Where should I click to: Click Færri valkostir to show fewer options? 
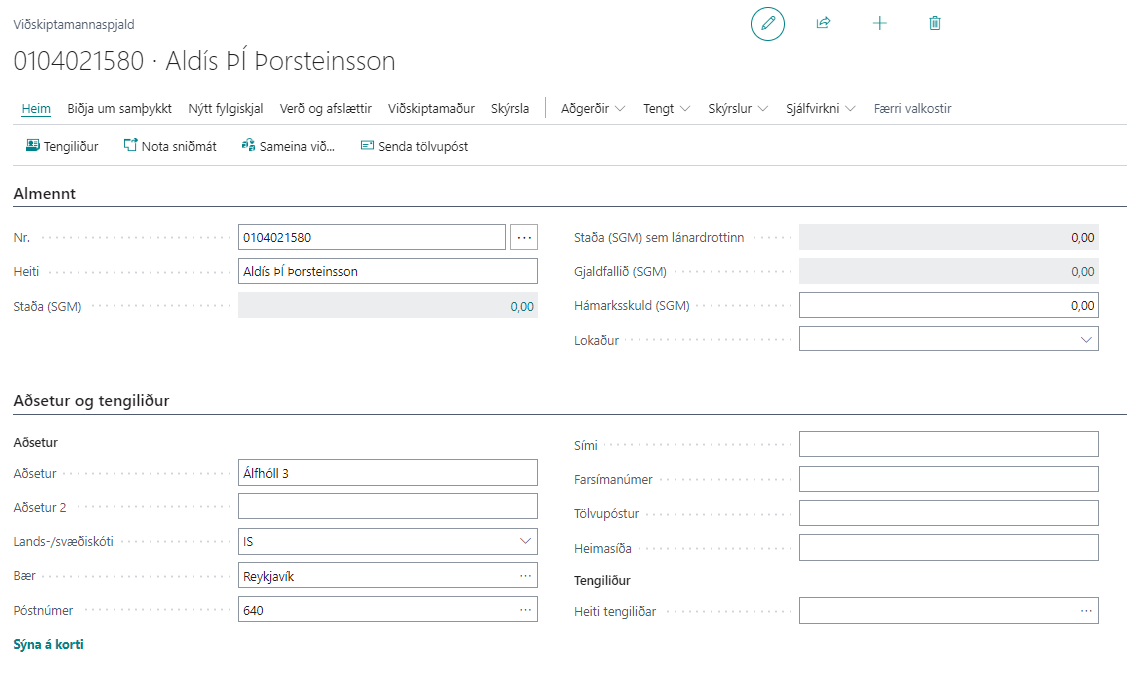[x=912, y=108]
